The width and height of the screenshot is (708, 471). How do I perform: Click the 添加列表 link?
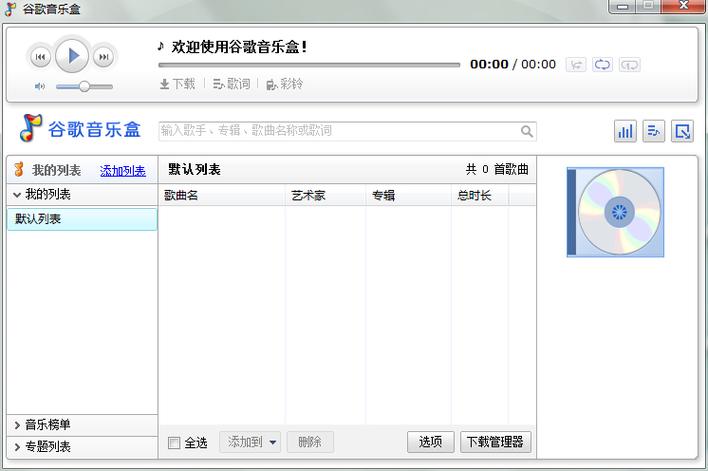[123, 171]
